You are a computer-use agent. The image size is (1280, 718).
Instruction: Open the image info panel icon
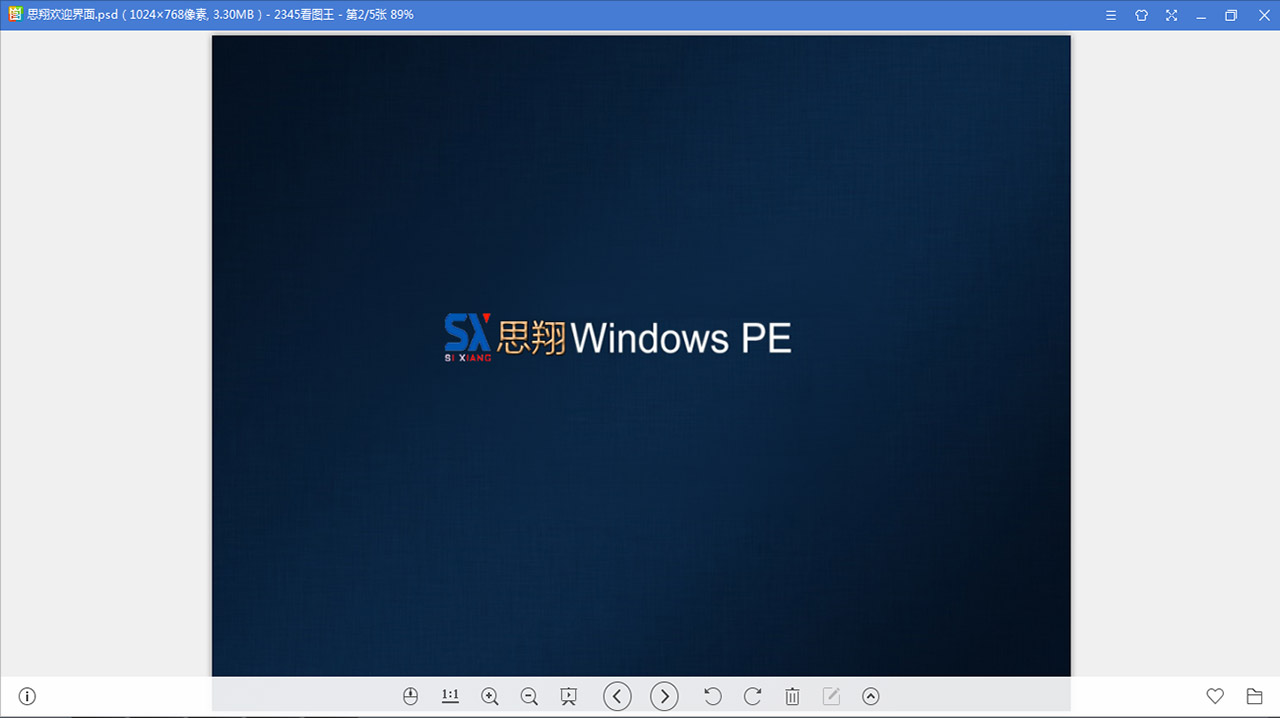tap(27, 696)
